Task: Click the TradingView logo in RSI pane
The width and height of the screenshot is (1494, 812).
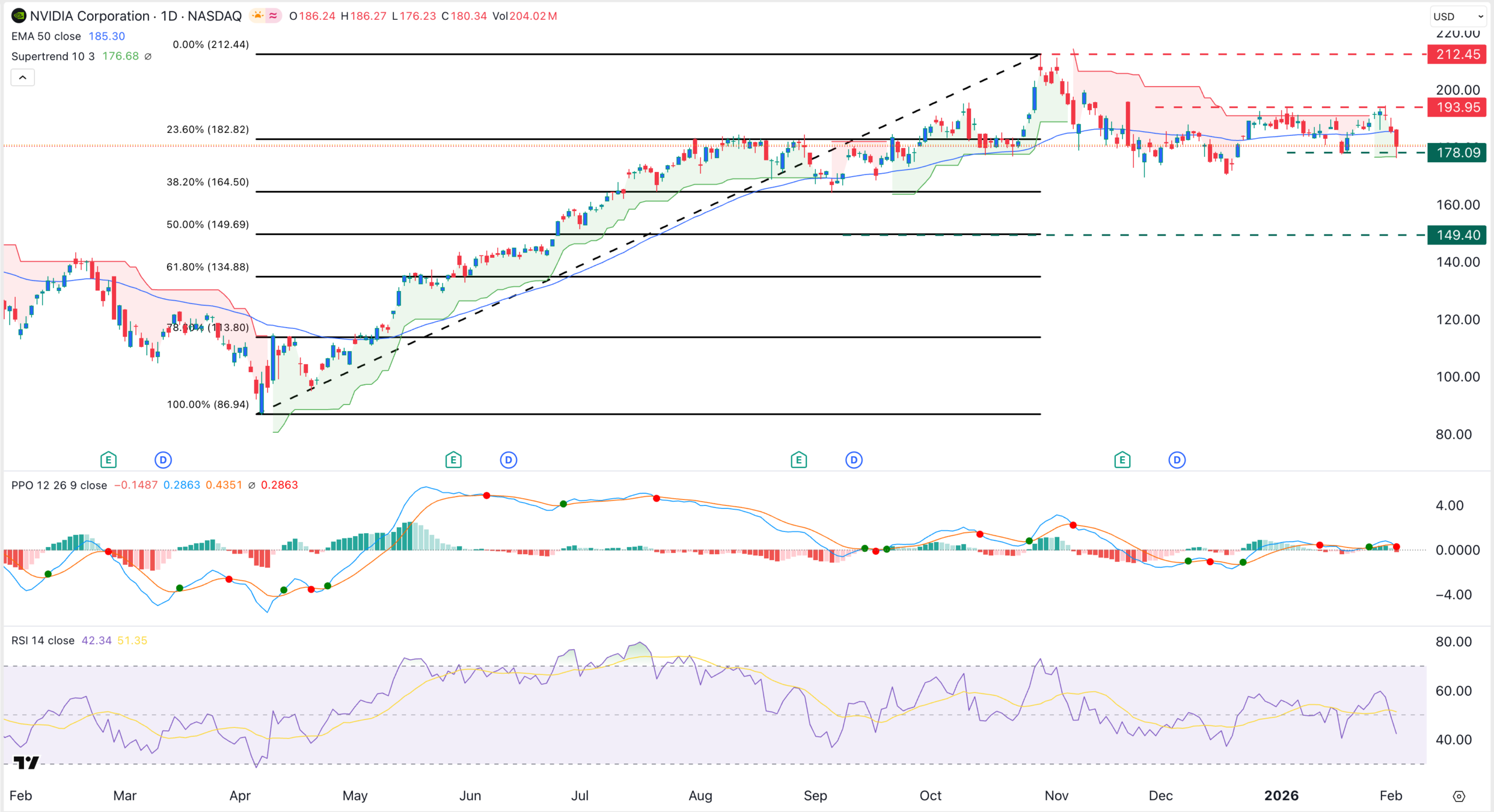Action: pos(26,762)
